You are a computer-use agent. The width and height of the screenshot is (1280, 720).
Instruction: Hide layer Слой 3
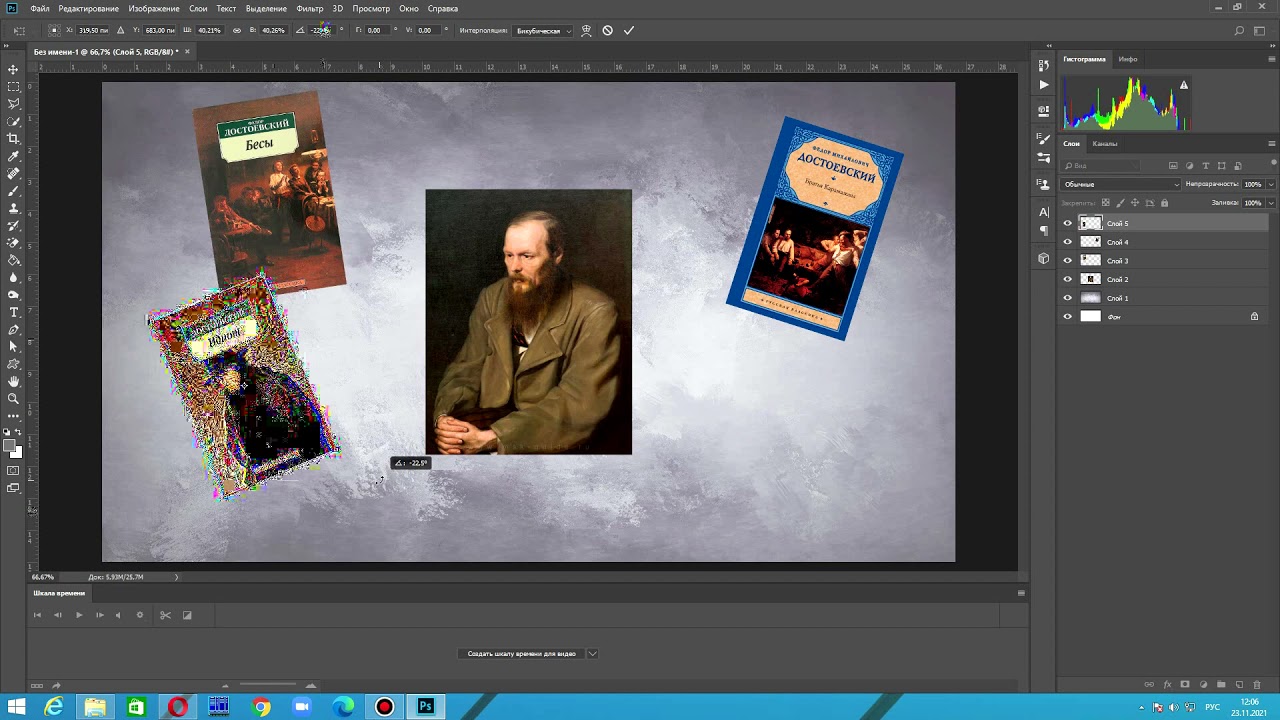tap(1067, 261)
